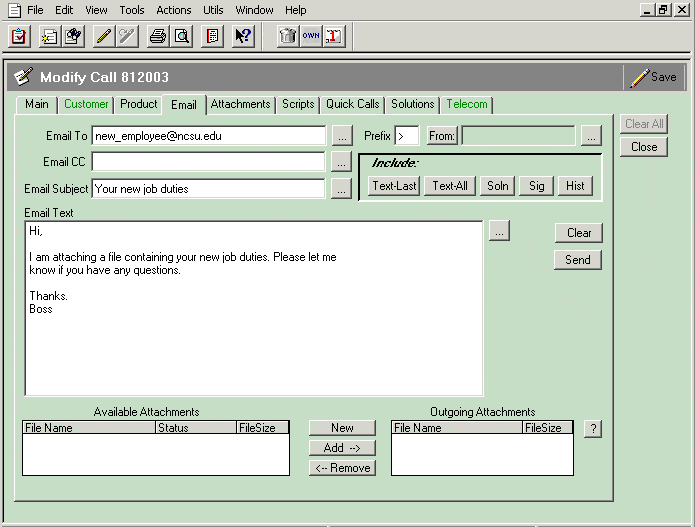
Task: Click the question mark button by Outgoing Attachments
Action: pyautogui.click(x=593, y=429)
